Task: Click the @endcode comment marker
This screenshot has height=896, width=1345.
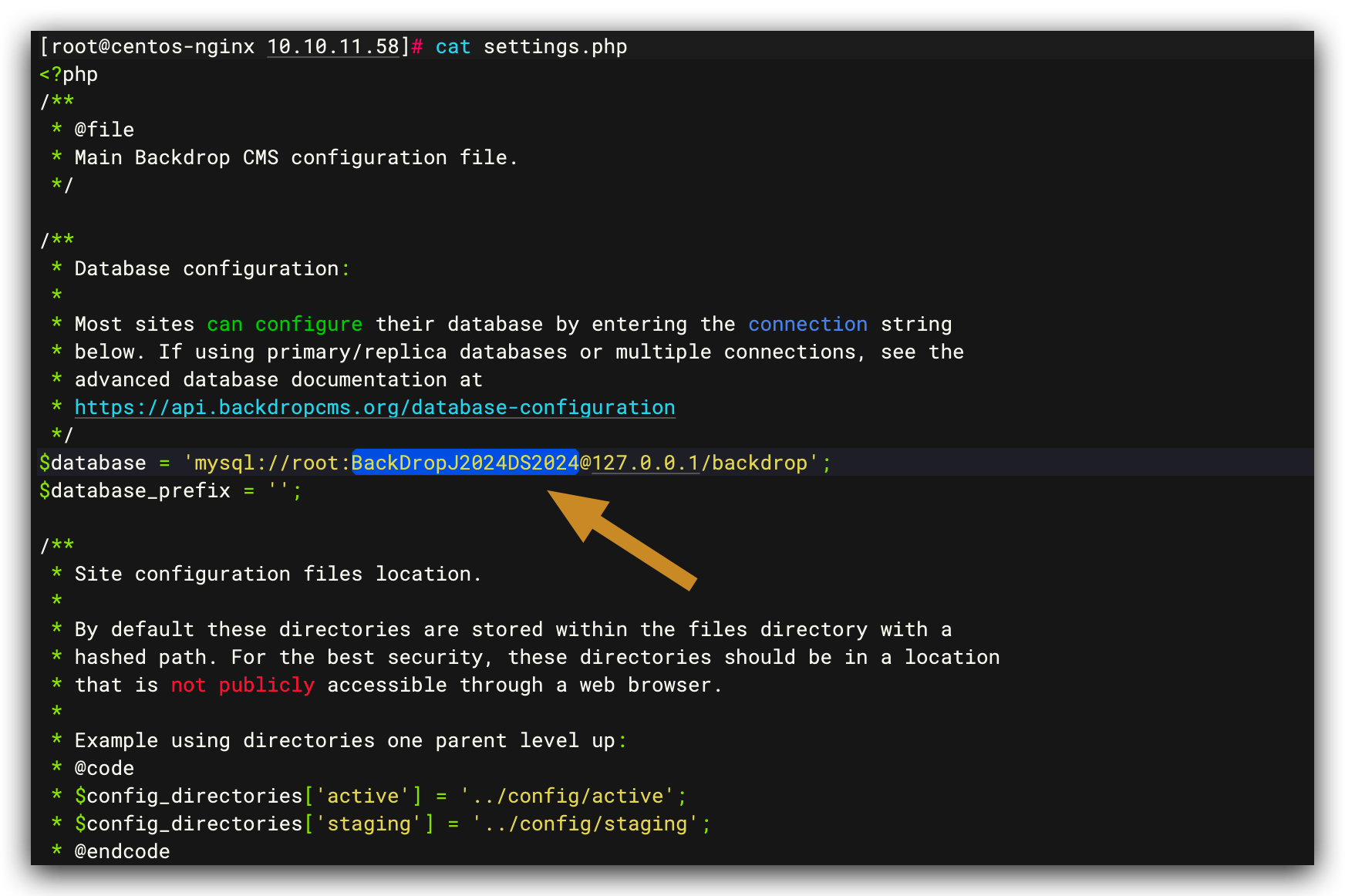Action: [122, 851]
